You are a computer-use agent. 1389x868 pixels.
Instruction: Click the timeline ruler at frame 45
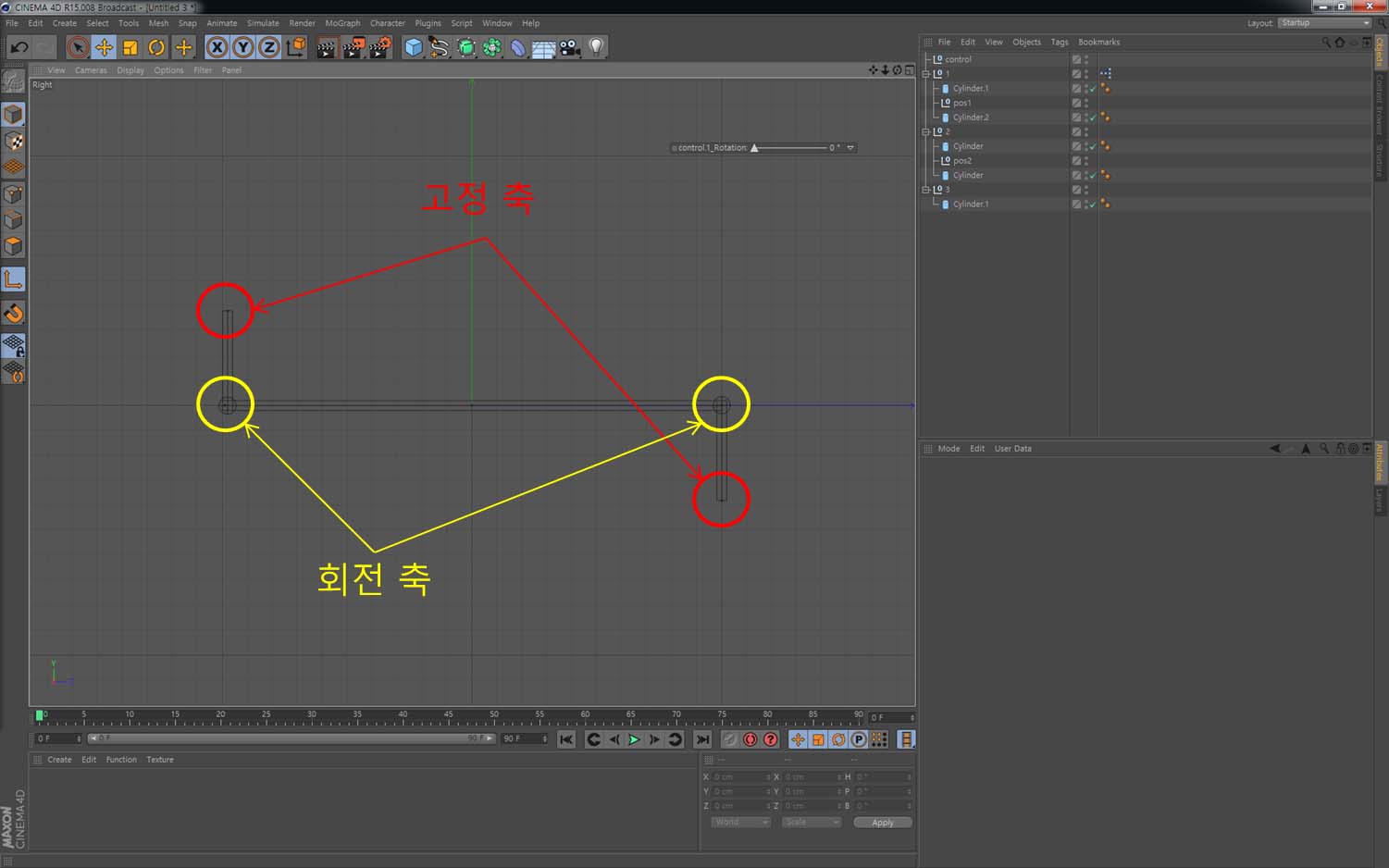449,716
